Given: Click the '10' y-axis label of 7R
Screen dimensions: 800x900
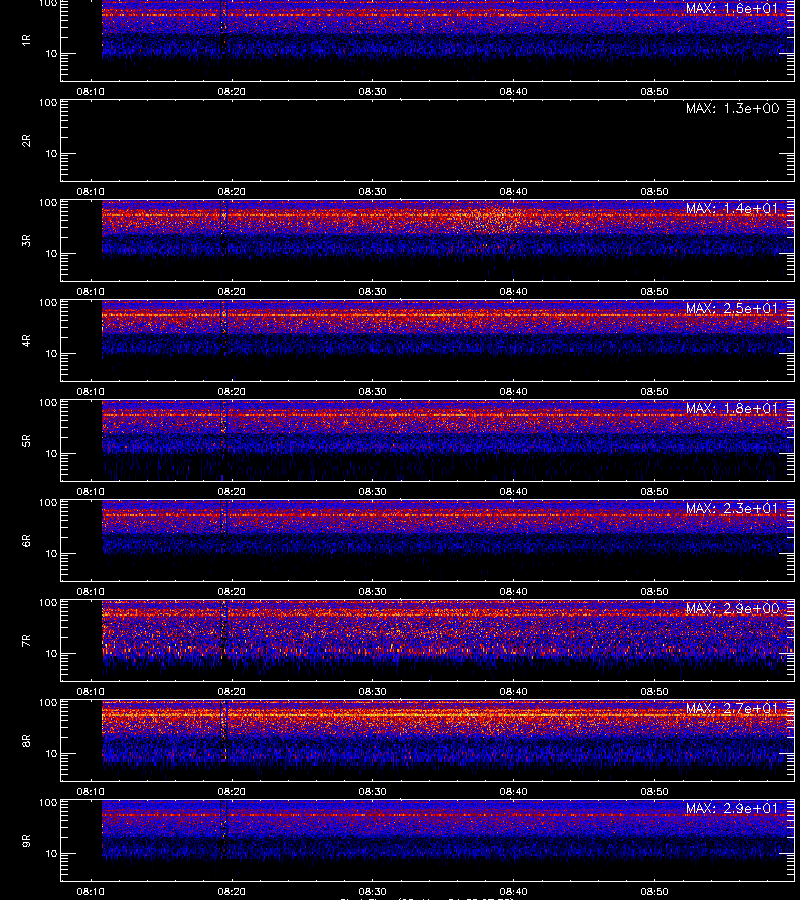Looking at the screenshot, I should coord(51,654).
